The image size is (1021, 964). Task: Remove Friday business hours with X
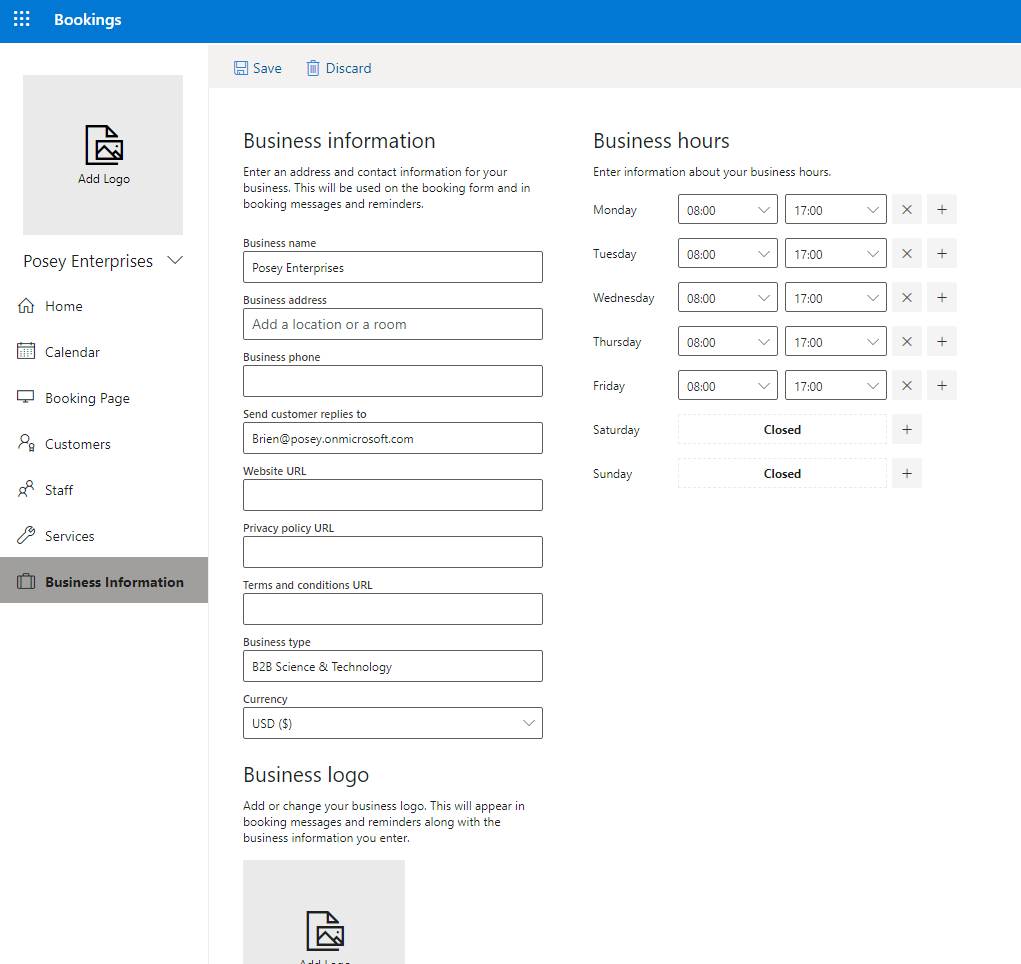(906, 386)
